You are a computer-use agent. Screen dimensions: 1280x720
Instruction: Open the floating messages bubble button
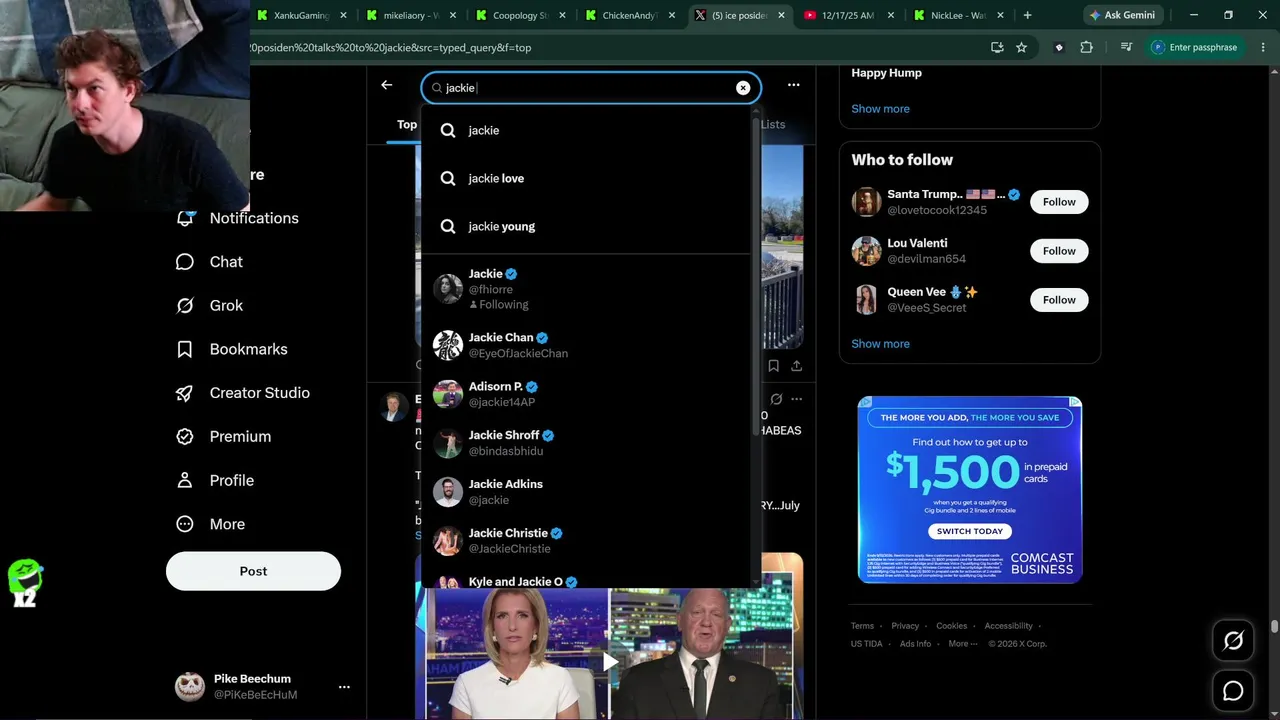1233,691
